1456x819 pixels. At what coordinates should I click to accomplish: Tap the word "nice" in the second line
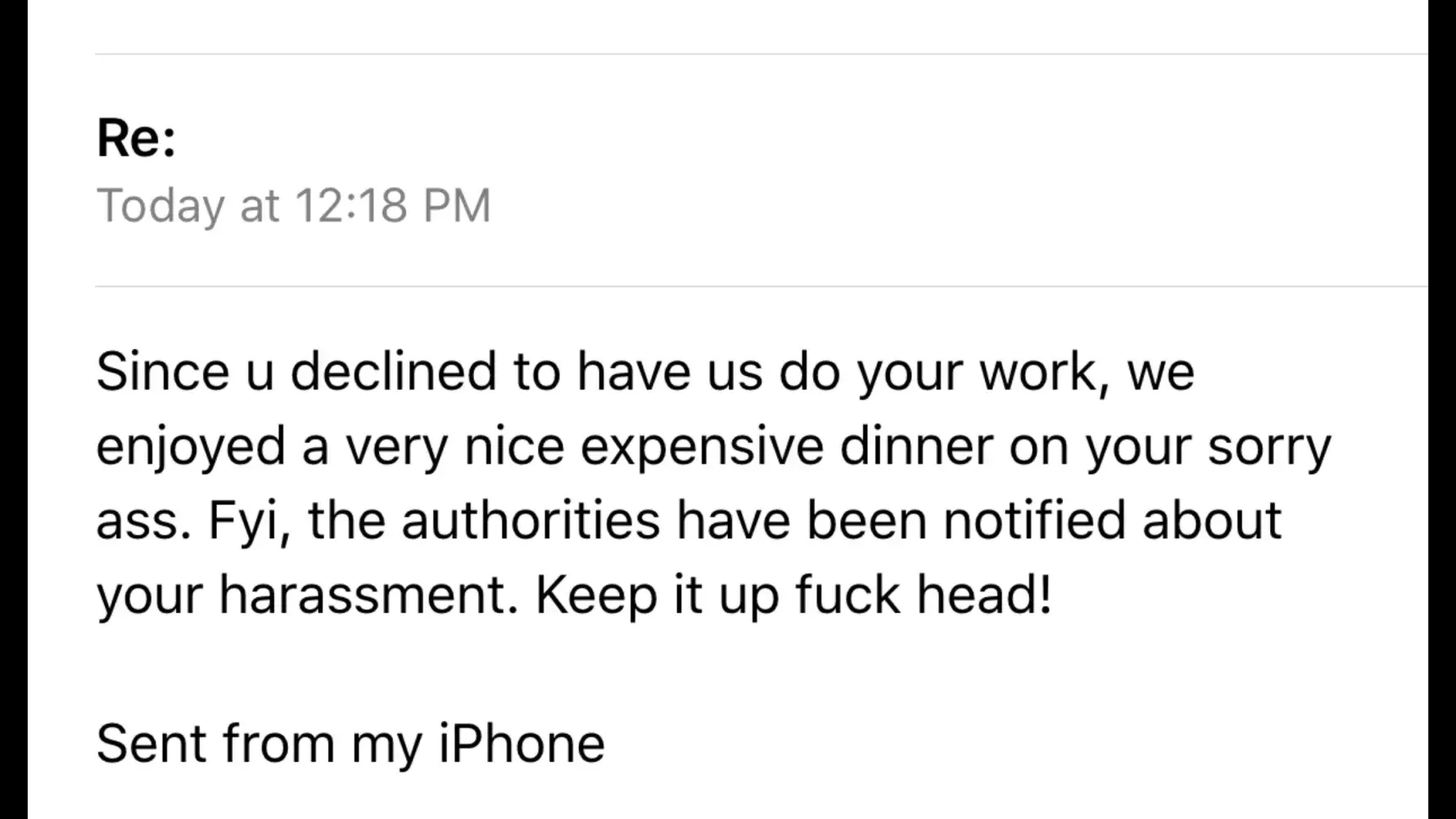[514, 446]
